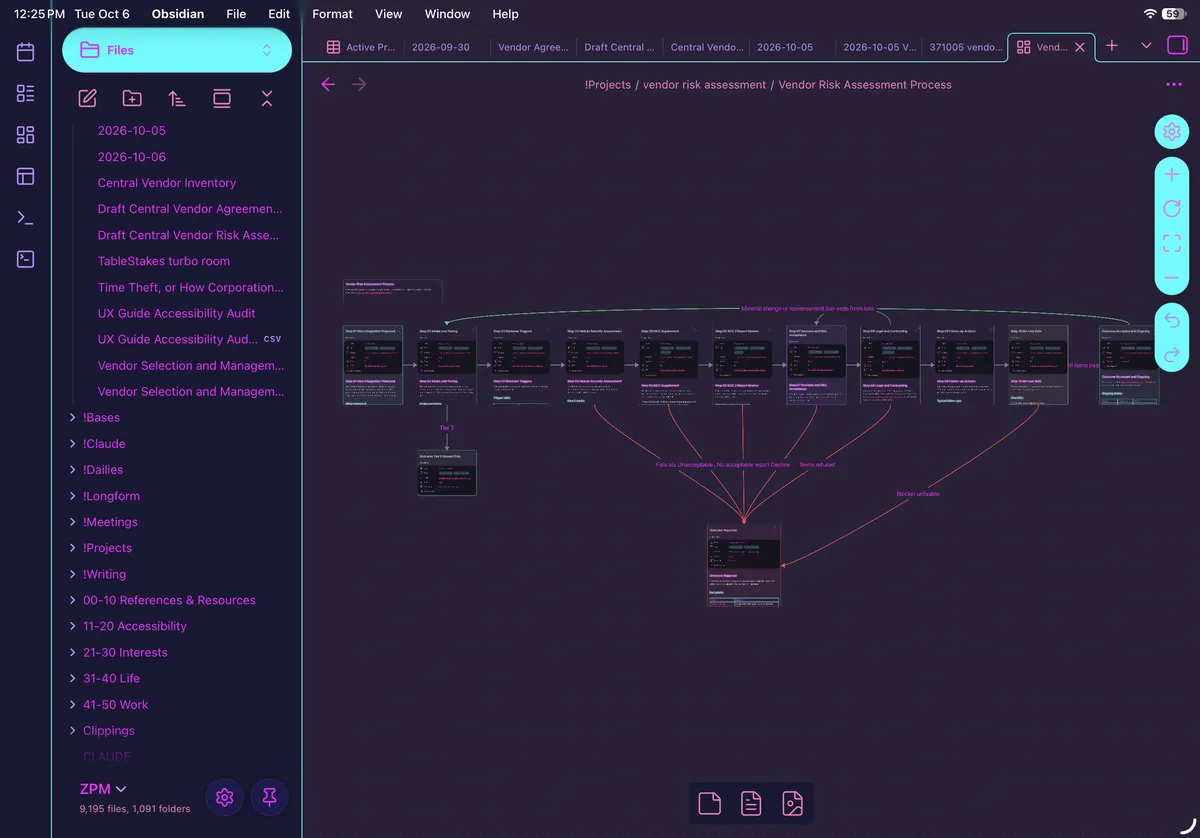Zoom in on the canvas
The width and height of the screenshot is (1200, 838).
pyautogui.click(x=1172, y=175)
